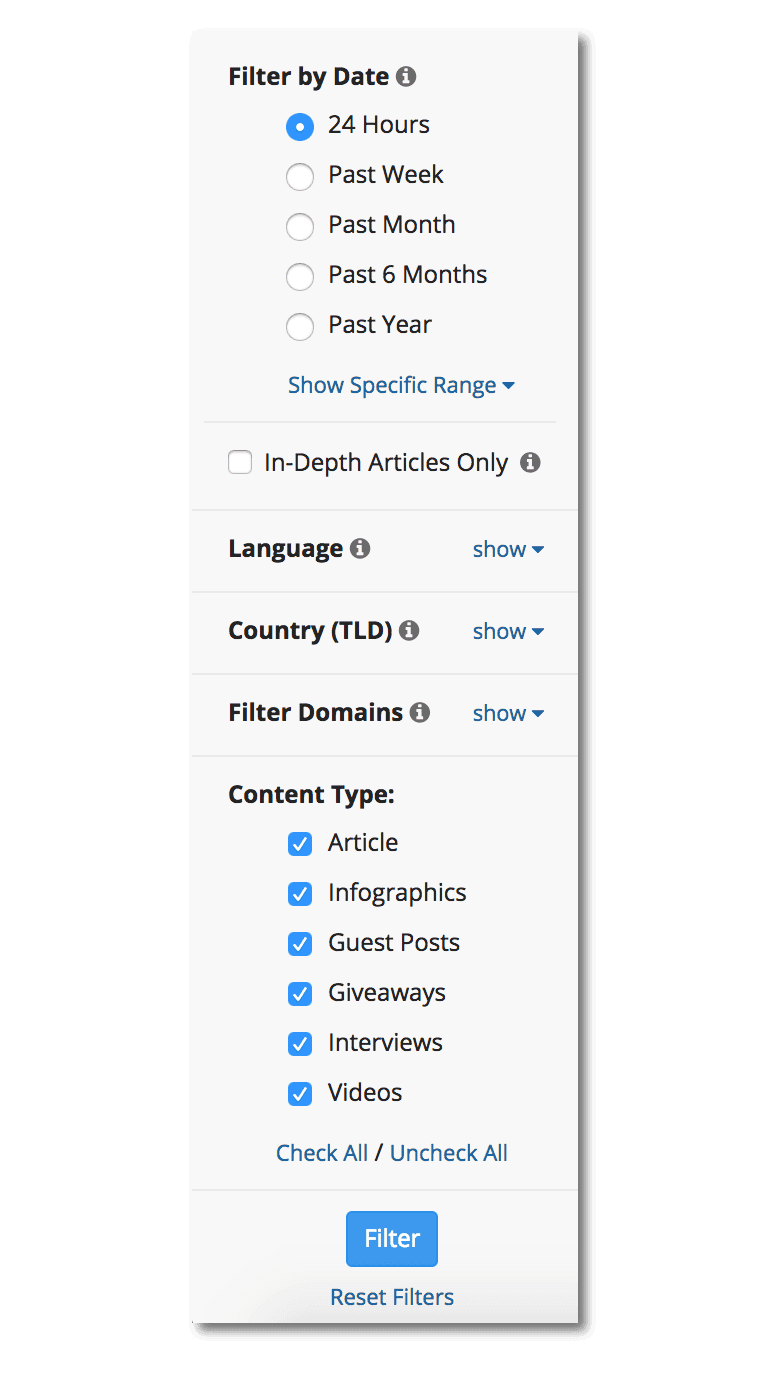Disable the Videos content type checkbox
Viewport: 770px width, 1379px height.
[300, 1094]
